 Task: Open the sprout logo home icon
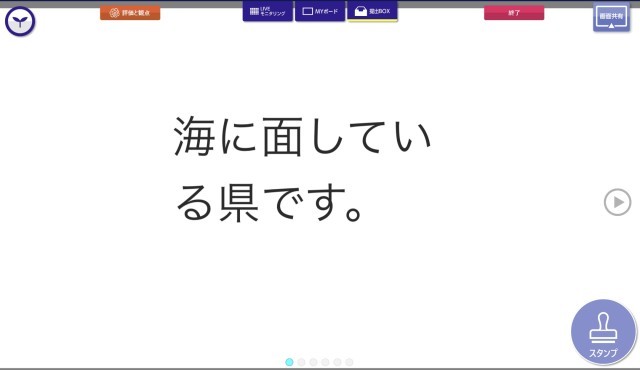(20, 21)
